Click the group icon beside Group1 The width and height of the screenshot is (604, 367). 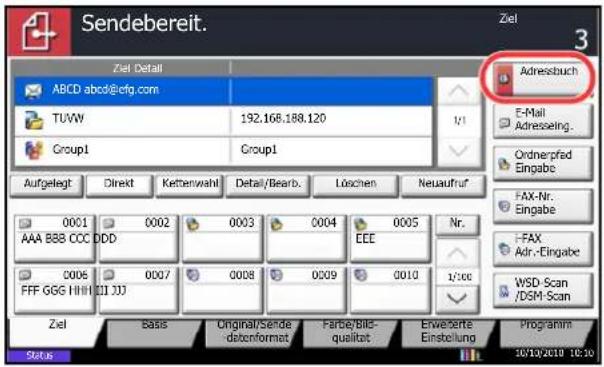[x=34, y=150]
